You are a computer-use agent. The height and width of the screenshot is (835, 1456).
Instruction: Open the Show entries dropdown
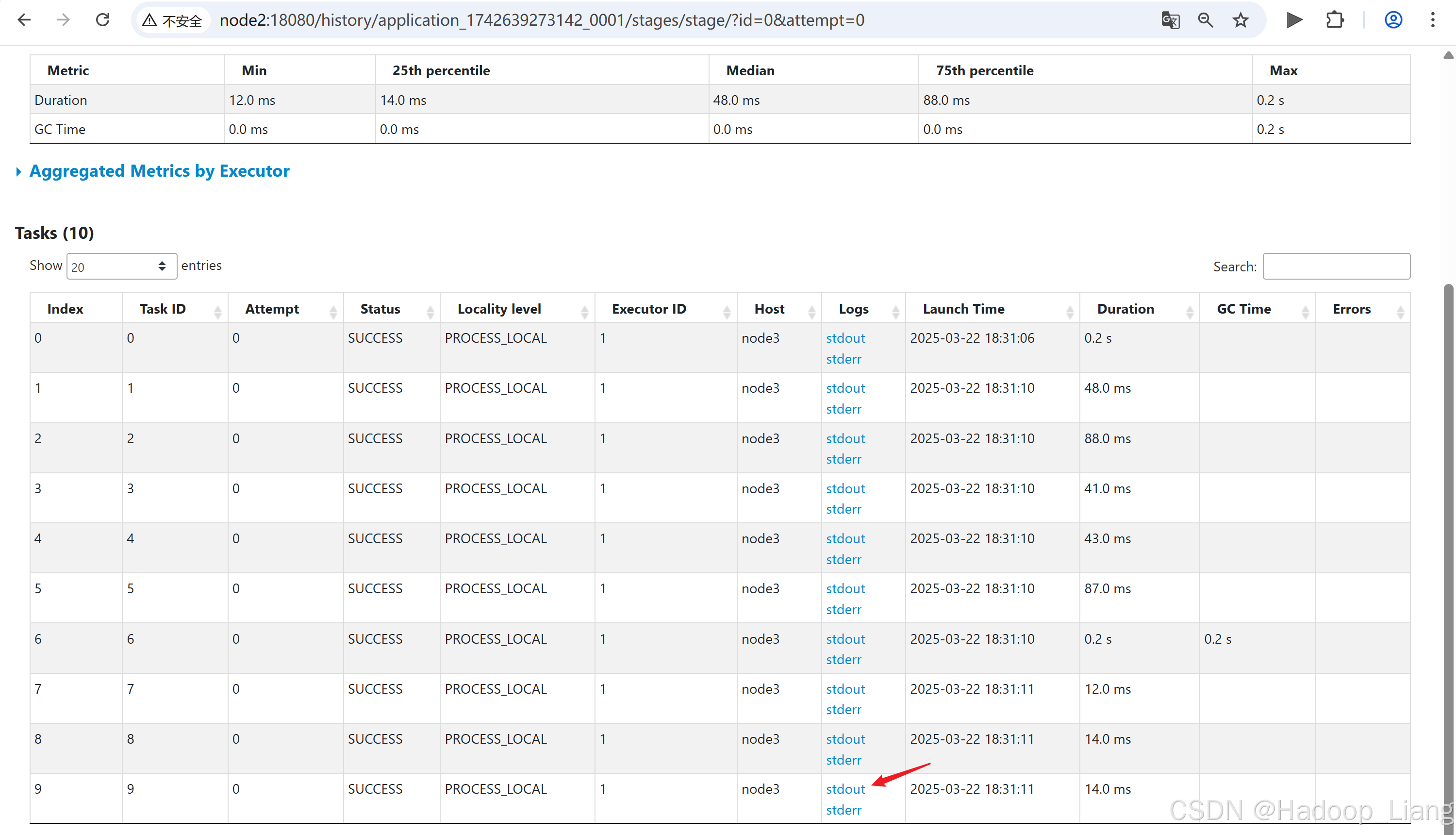pyautogui.click(x=121, y=267)
